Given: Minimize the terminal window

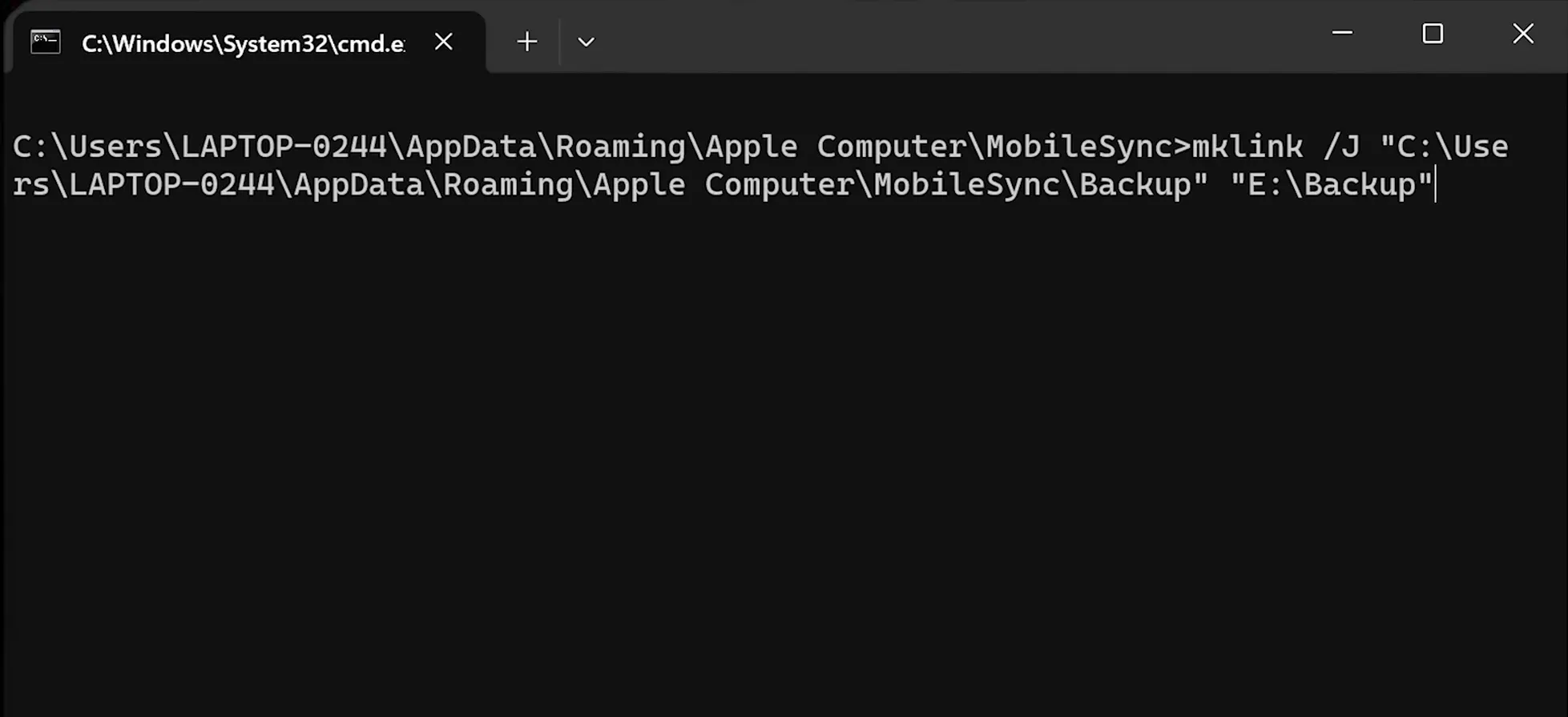Looking at the screenshot, I should (1342, 34).
